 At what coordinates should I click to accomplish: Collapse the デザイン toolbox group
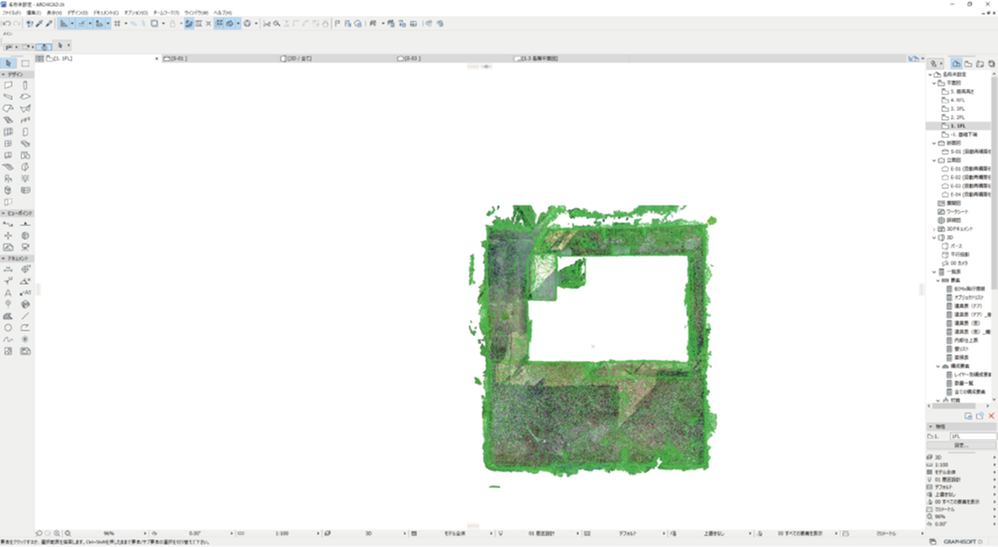[x=3, y=75]
